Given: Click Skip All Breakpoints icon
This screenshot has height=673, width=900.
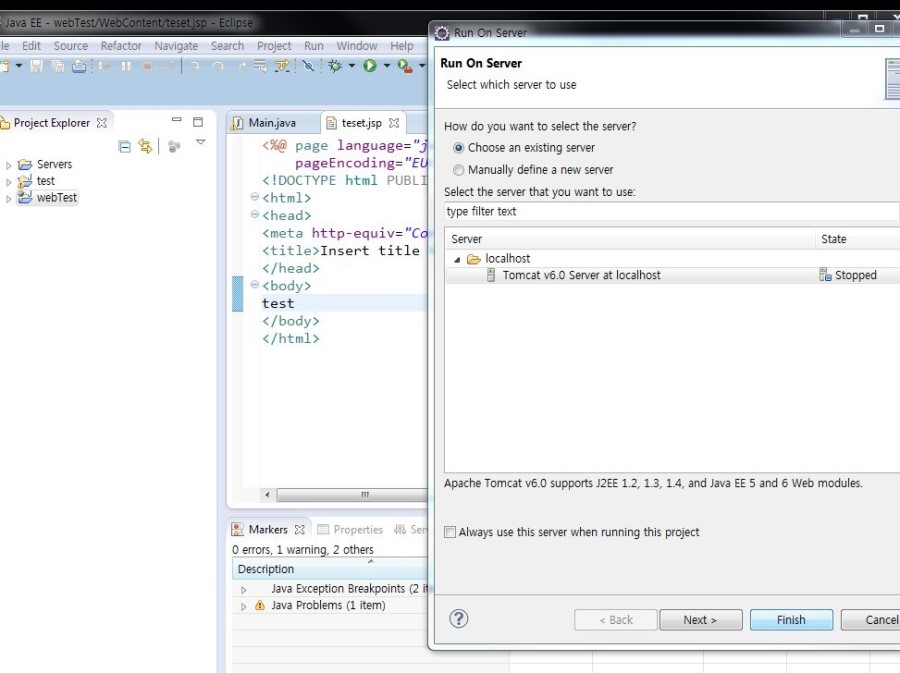Looking at the screenshot, I should (308, 66).
